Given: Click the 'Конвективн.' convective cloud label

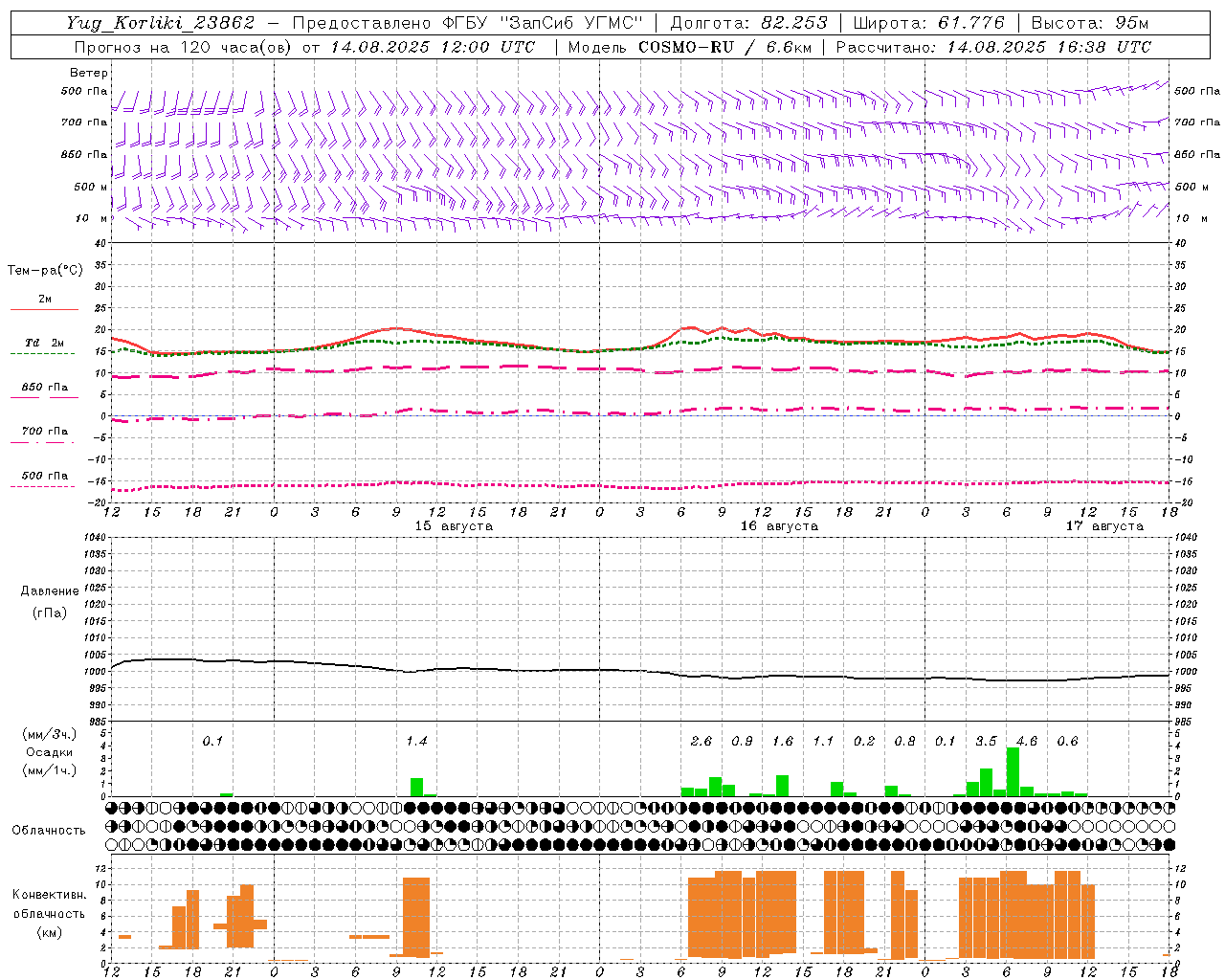Looking at the screenshot, I should click(49, 895).
